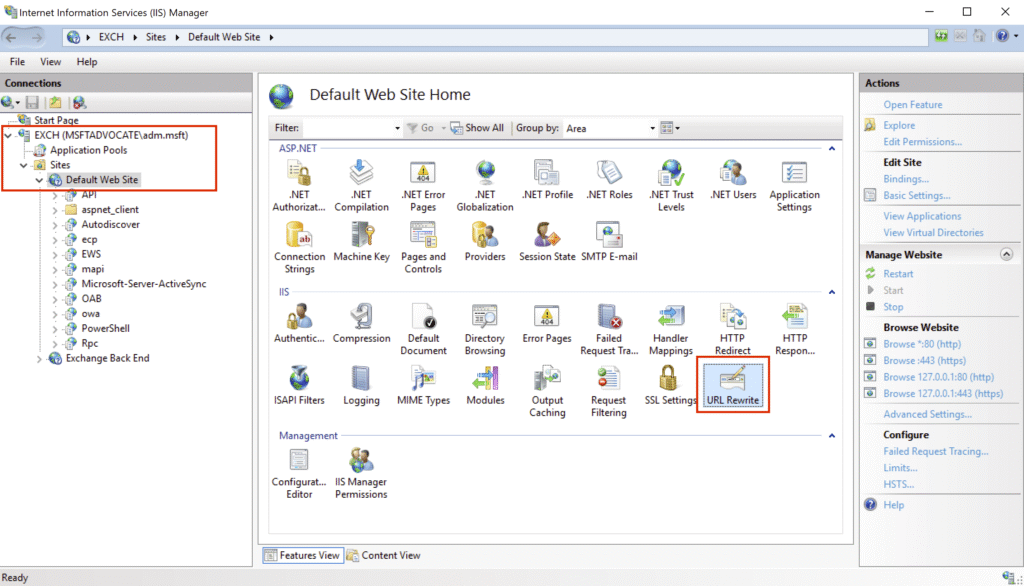This screenshot has height=586, width=1024.
Task: Collapse the Manage Website actions section
Action: click(x=1006, y=255)
